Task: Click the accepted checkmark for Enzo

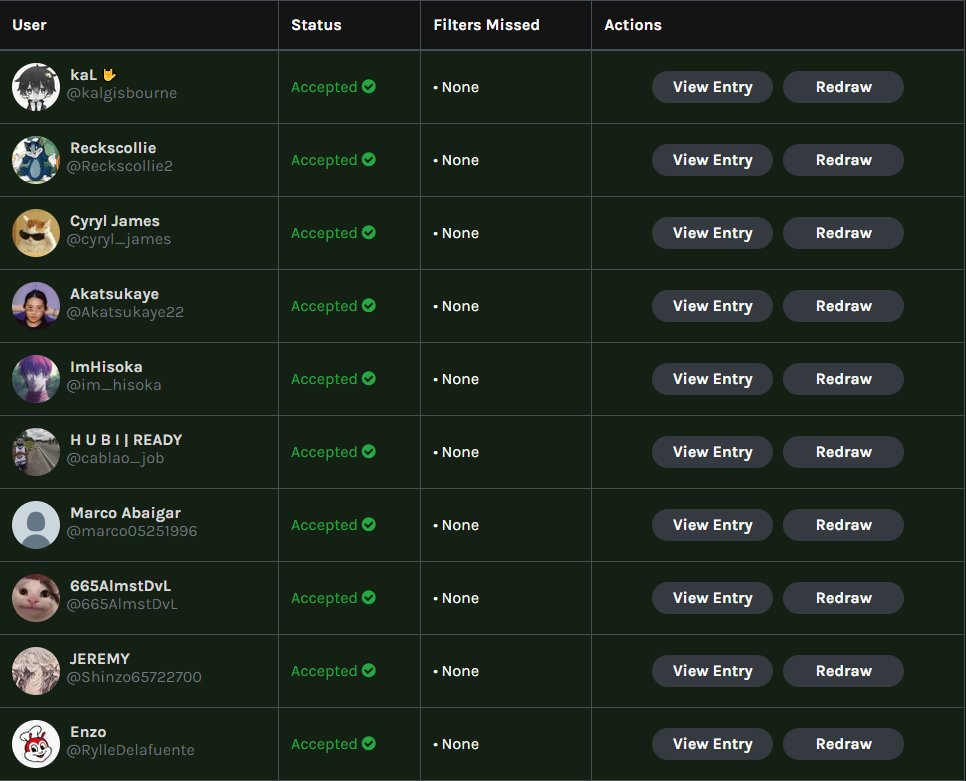Action: [369, 743]
